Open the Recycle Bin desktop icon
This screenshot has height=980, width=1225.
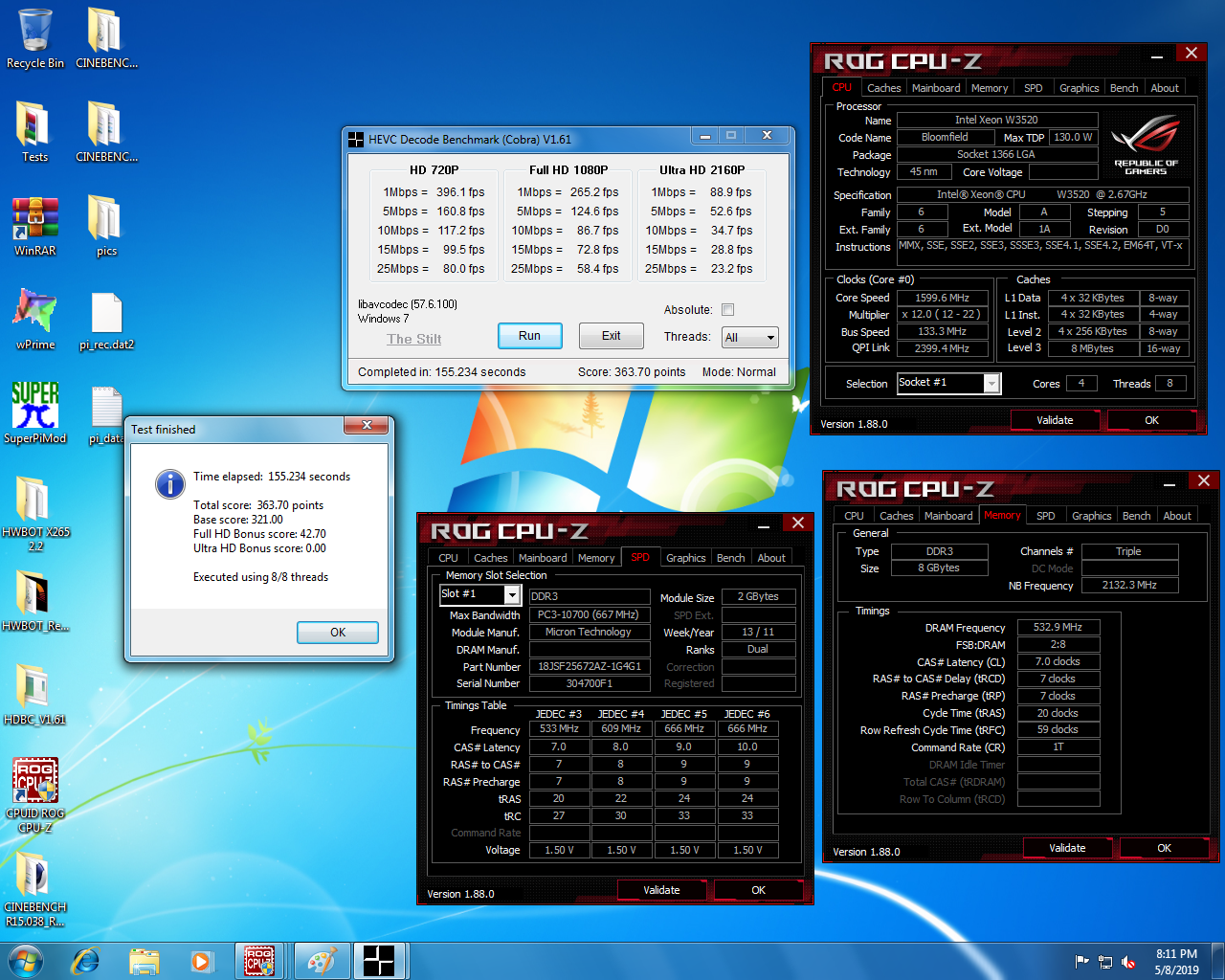[34, 38]
